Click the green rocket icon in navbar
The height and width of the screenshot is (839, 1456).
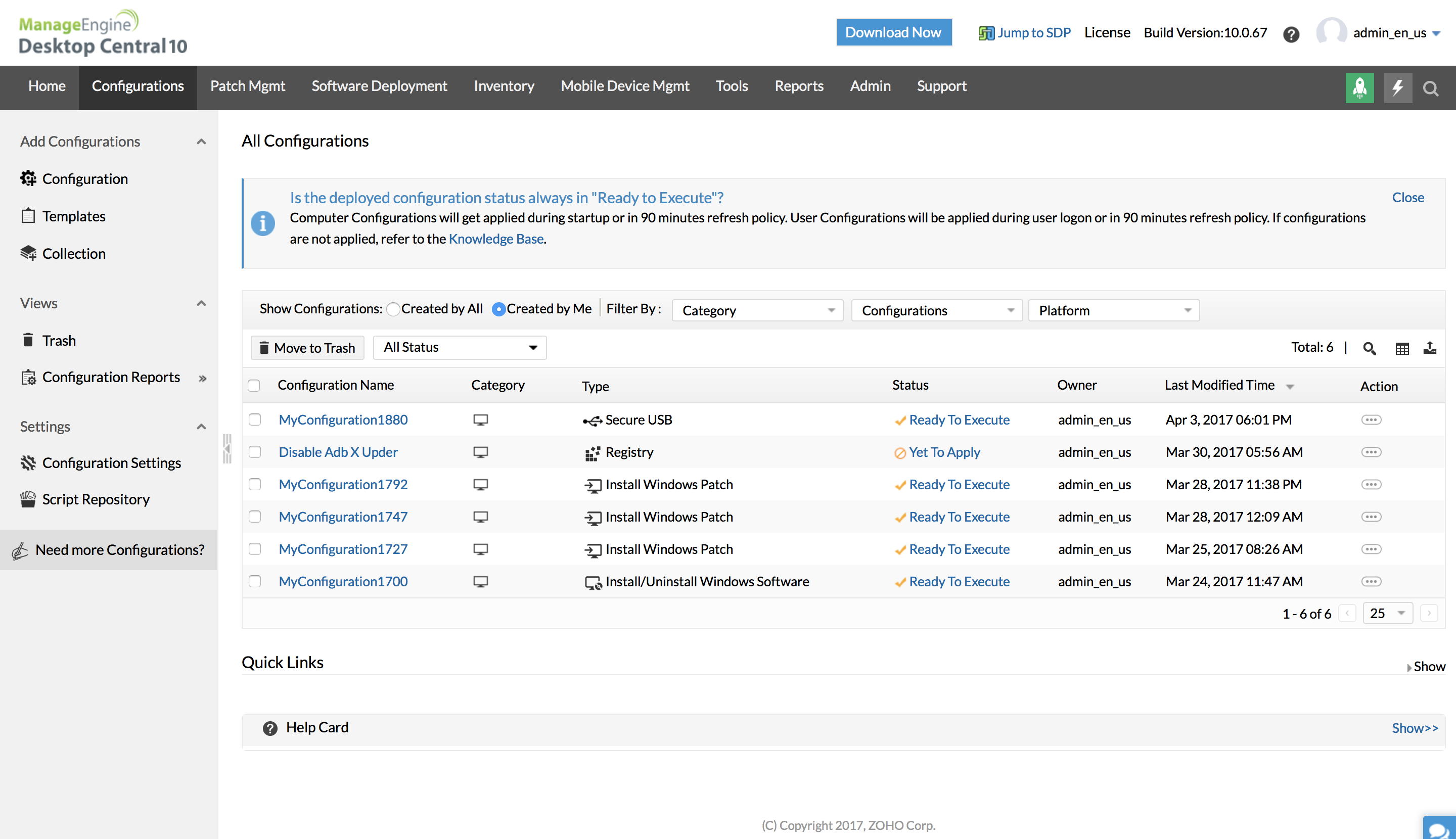pyautogui.click(x=1359, y=87)
